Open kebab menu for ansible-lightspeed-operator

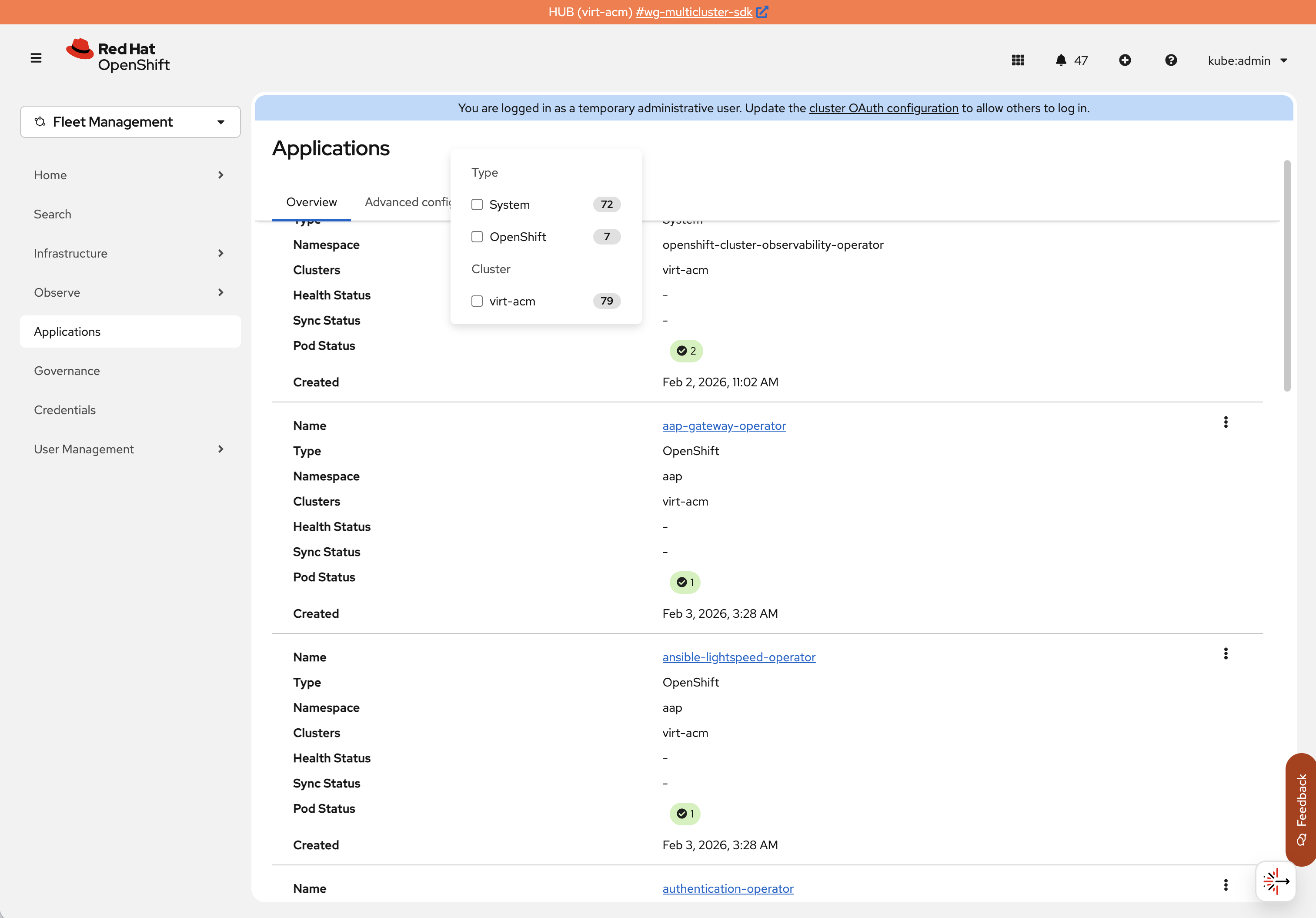click(1226, 653)
